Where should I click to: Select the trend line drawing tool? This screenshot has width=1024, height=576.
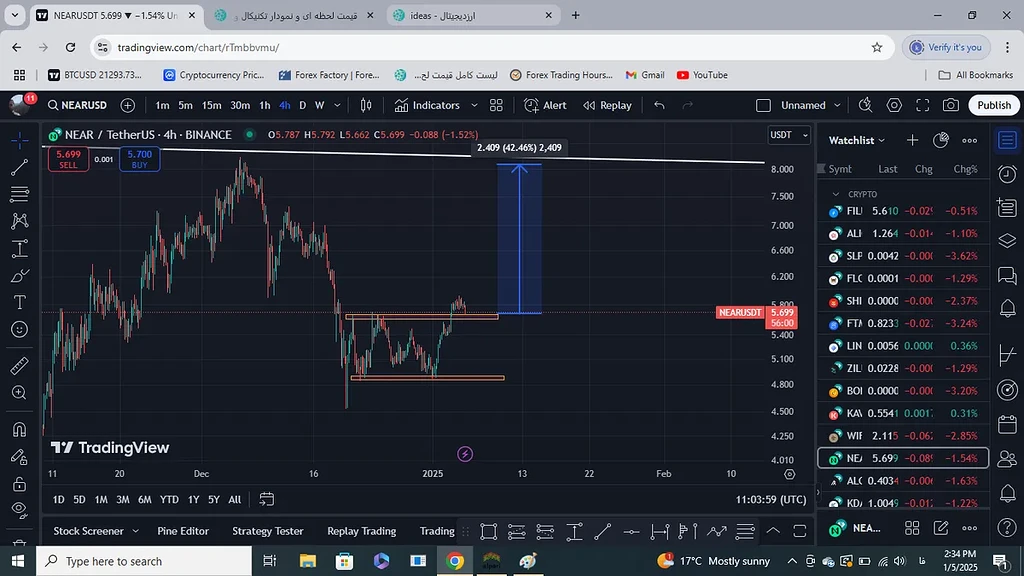coord(20,167)
